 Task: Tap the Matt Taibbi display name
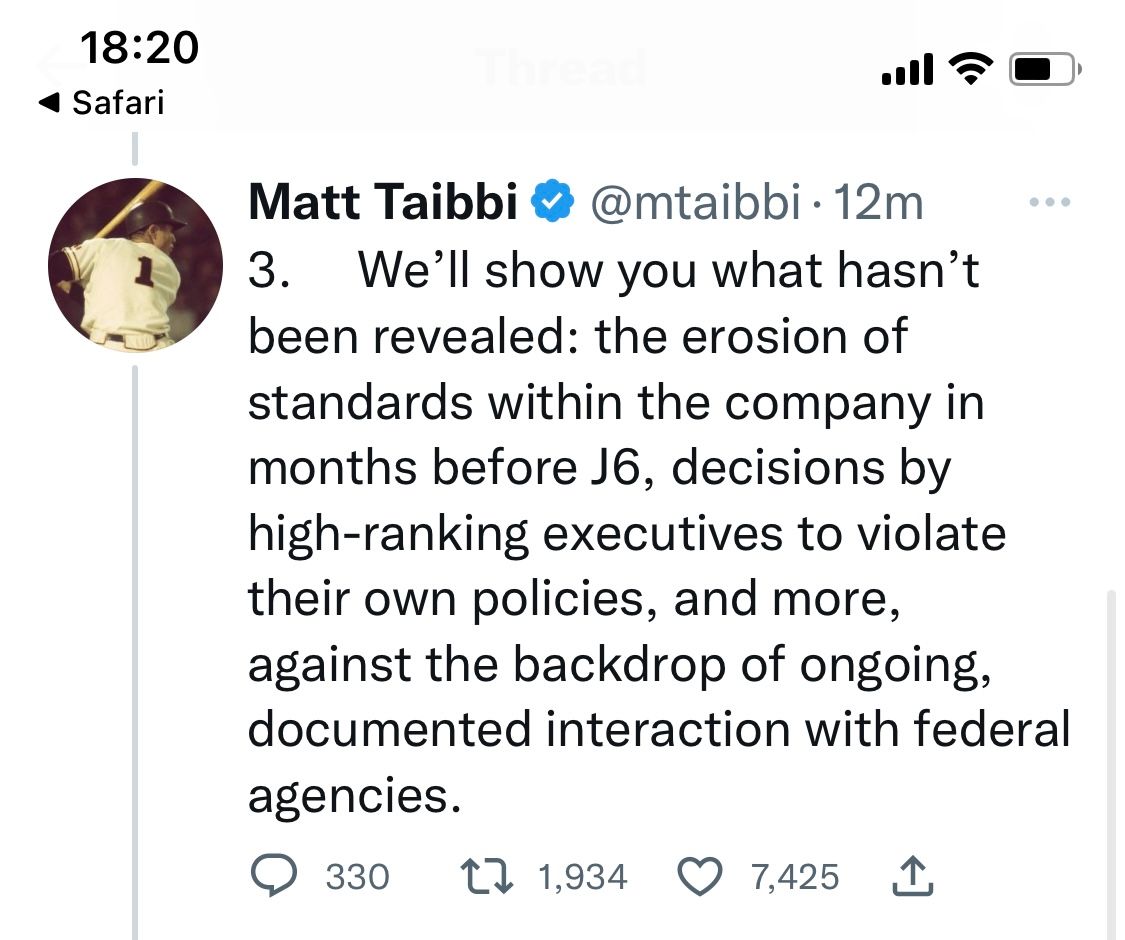pos(382,202)
